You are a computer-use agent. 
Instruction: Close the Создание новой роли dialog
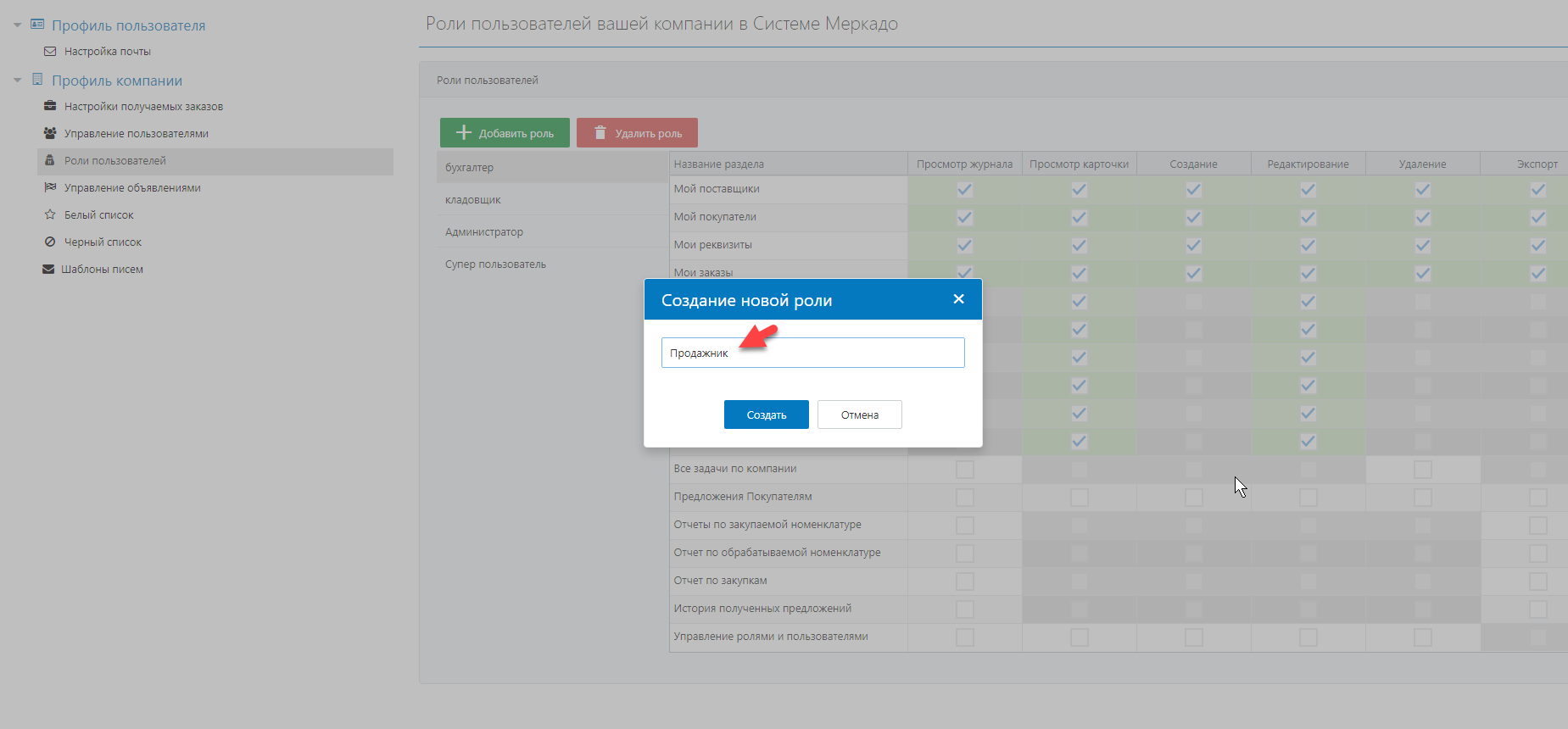[958, 299]
